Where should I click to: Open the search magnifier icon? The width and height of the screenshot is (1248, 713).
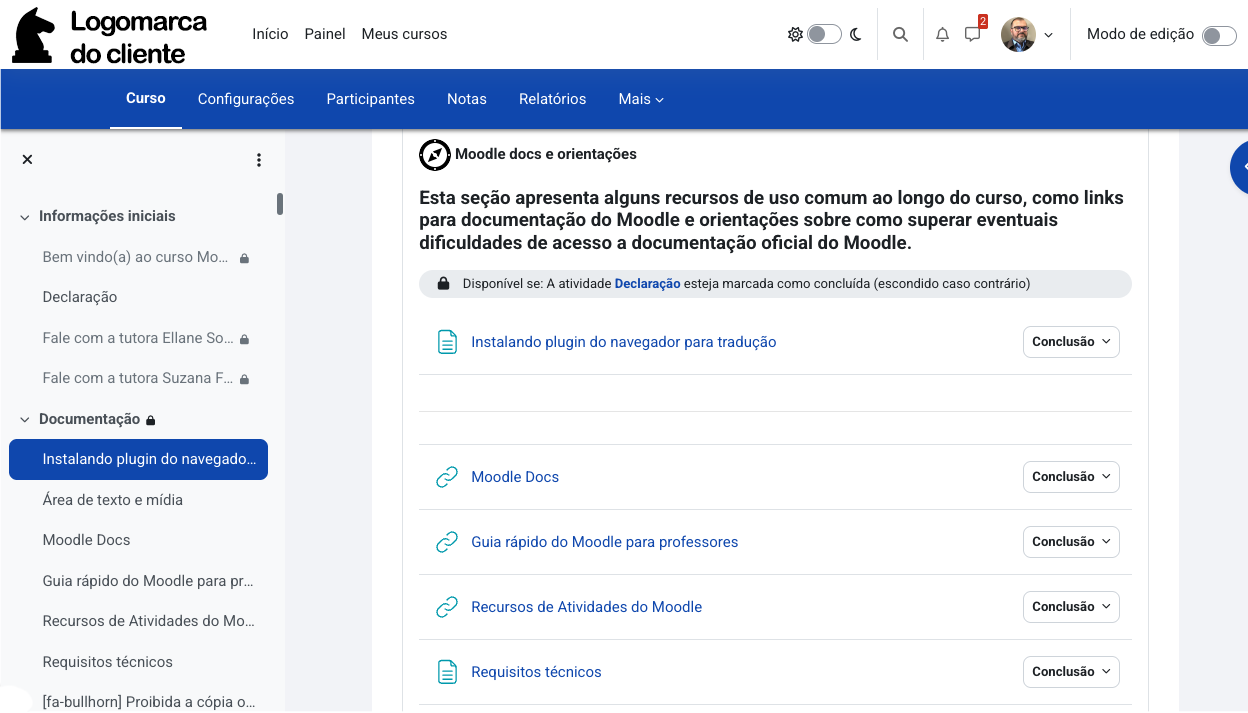pyautogui.click(x=900, y=34)
